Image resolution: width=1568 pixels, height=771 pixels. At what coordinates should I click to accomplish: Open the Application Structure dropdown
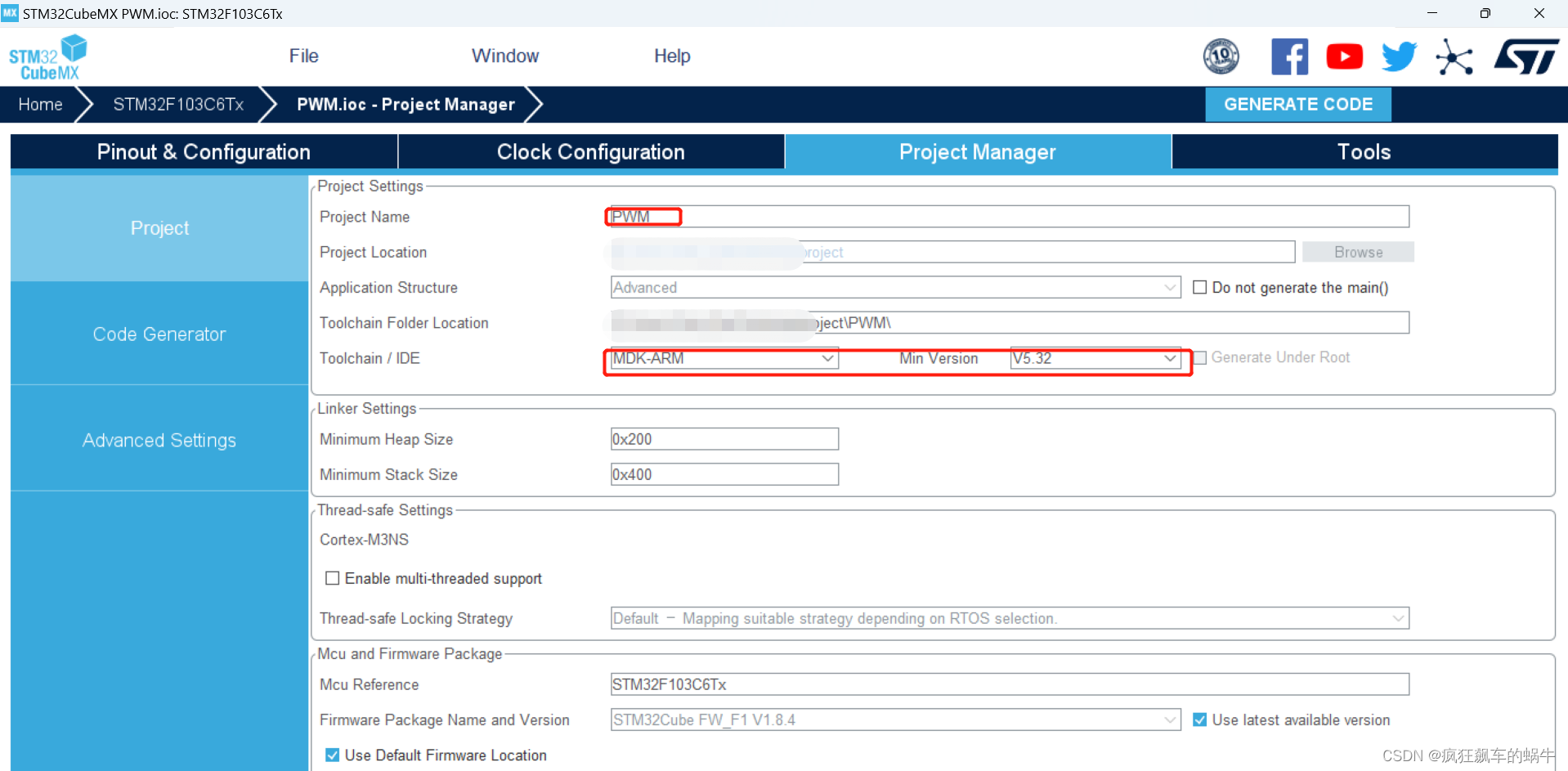coord(895,288)
